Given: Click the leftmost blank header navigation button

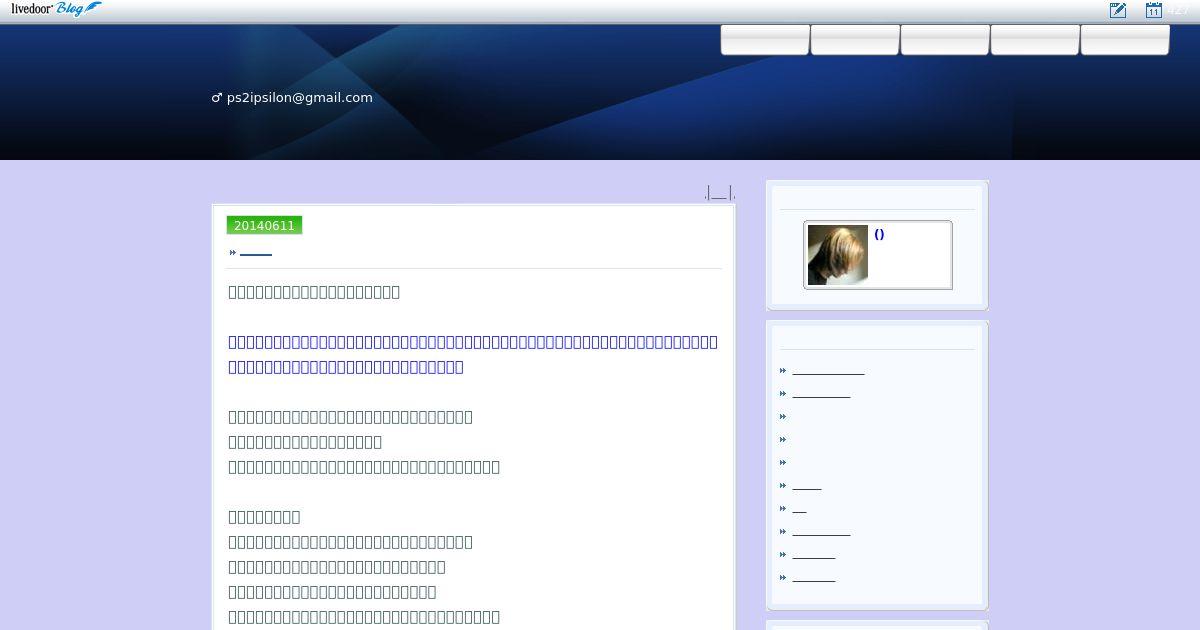Looking at the screenshot, I should (x=765, y=40).
